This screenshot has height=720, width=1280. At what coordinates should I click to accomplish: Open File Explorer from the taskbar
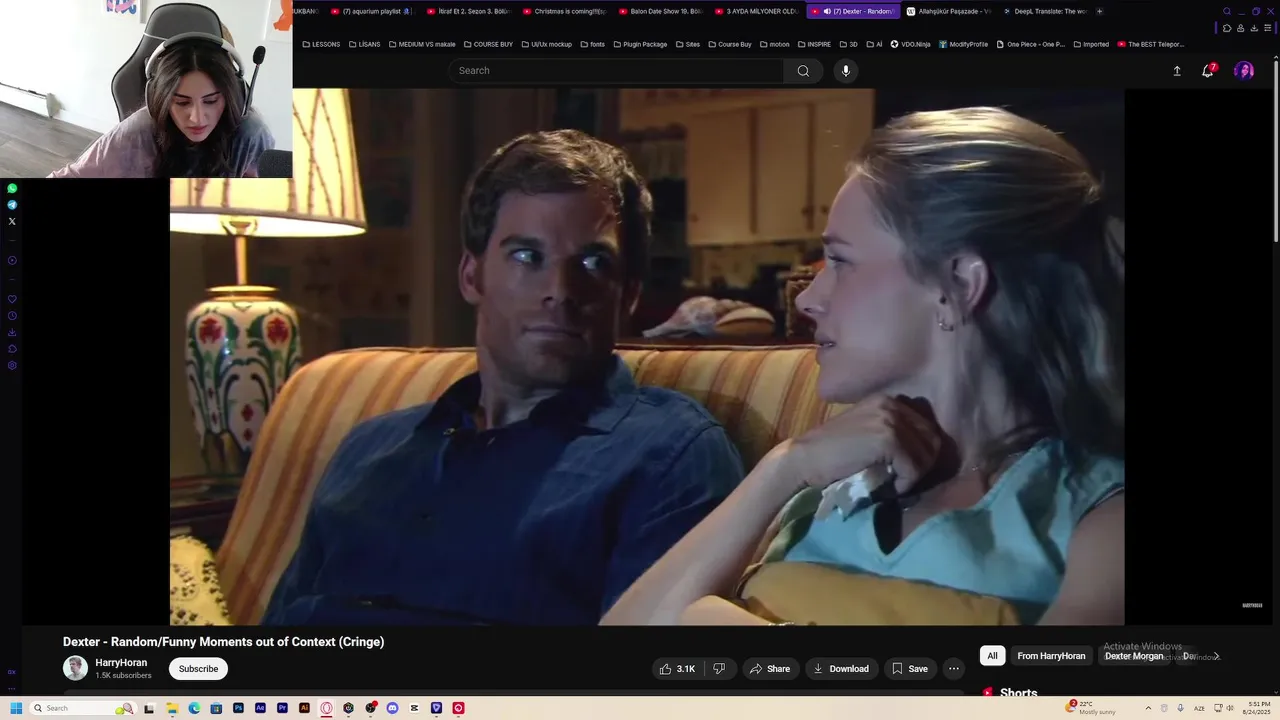click(172, 708)
